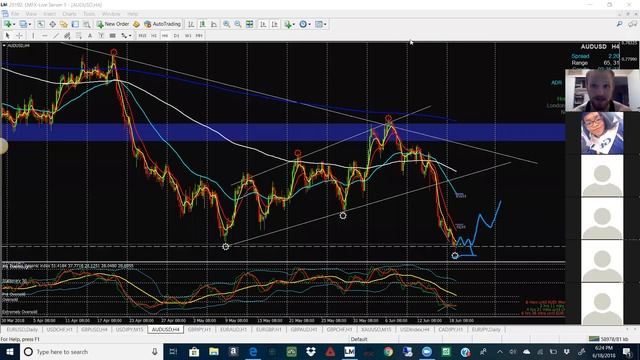
Task: Switch to XAUUSD,M15 chart tab
Action: pyautogui.click(x=376, y=329)
